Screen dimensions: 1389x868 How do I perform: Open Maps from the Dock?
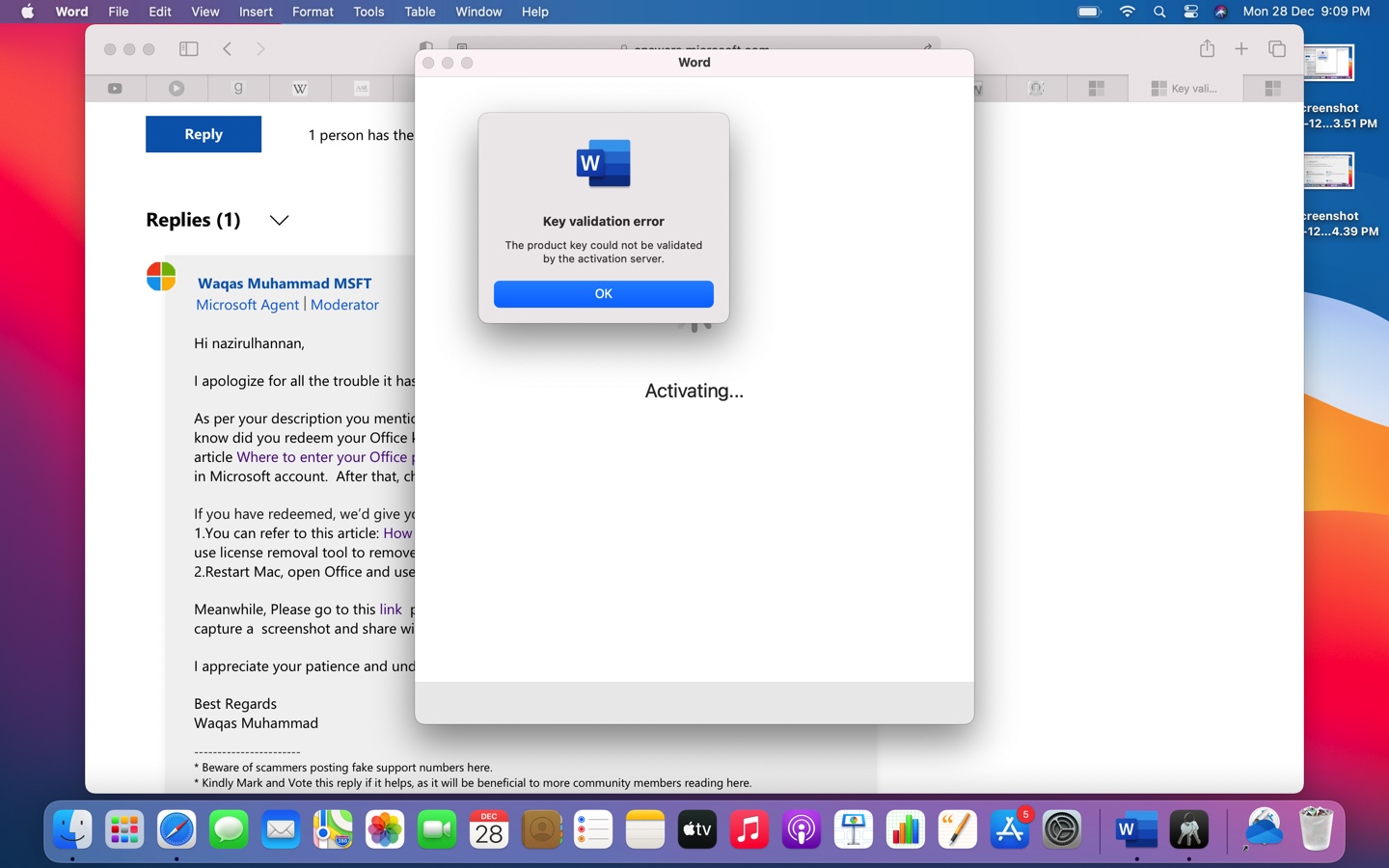pos(333,829)
